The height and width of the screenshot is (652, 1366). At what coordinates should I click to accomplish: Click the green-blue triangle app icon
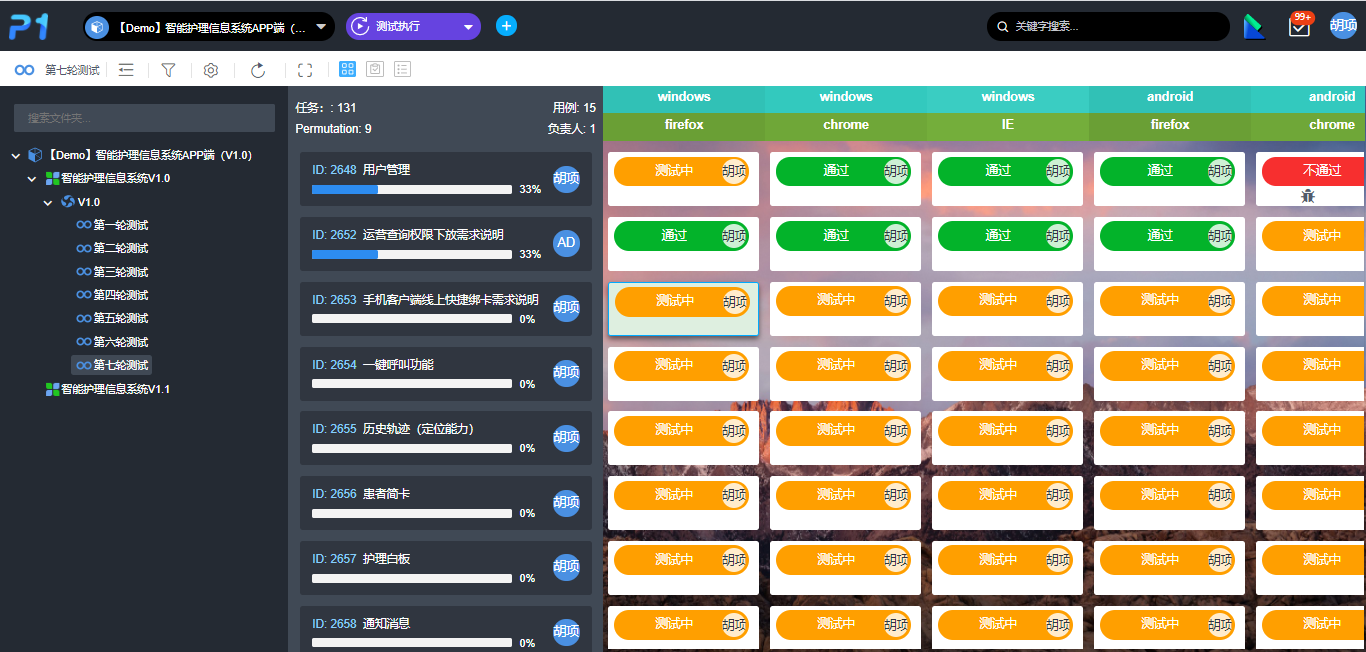tap(1253, 27)
